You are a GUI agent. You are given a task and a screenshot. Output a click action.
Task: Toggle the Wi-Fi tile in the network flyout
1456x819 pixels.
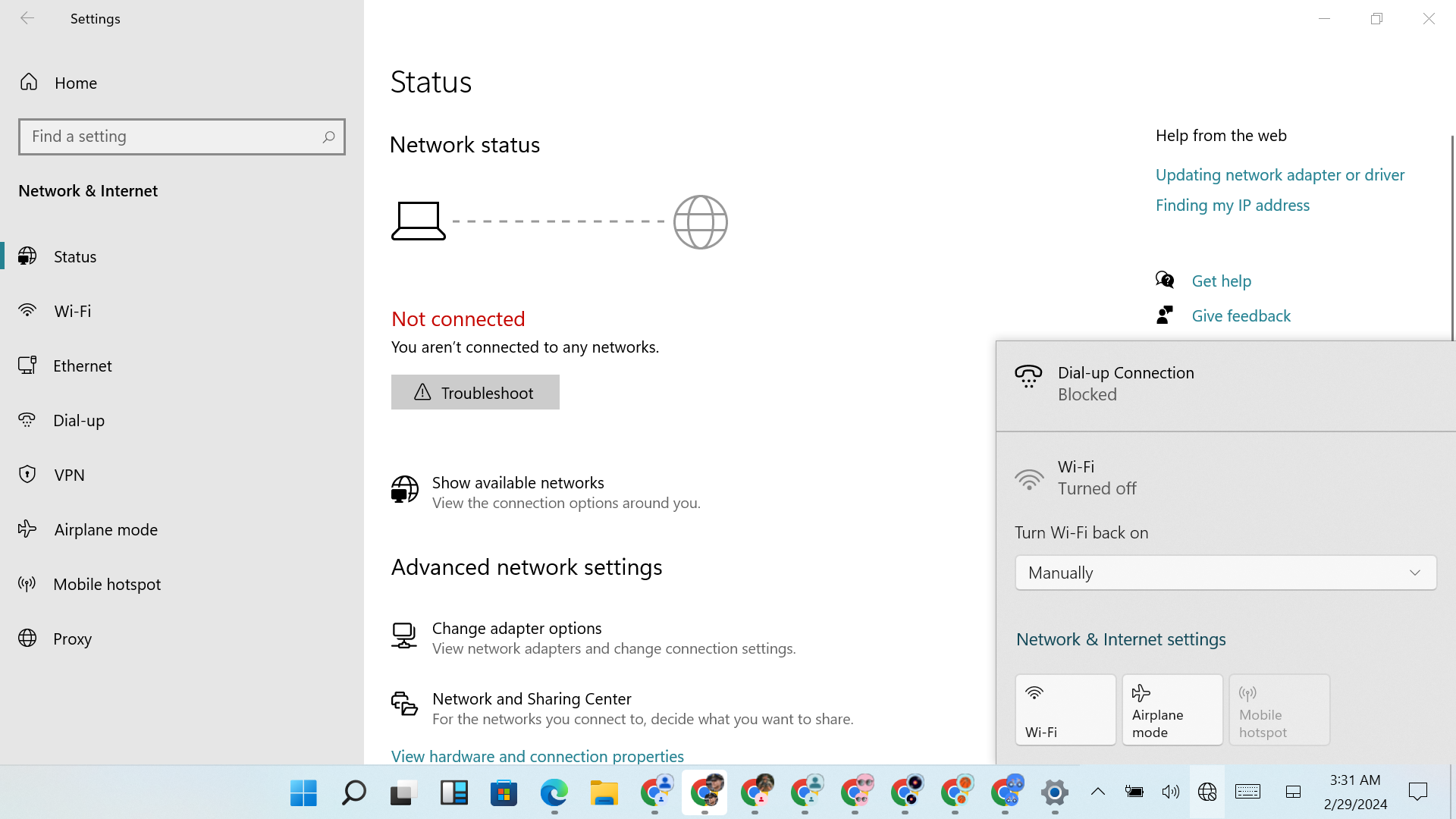(x=1065, y=709)
